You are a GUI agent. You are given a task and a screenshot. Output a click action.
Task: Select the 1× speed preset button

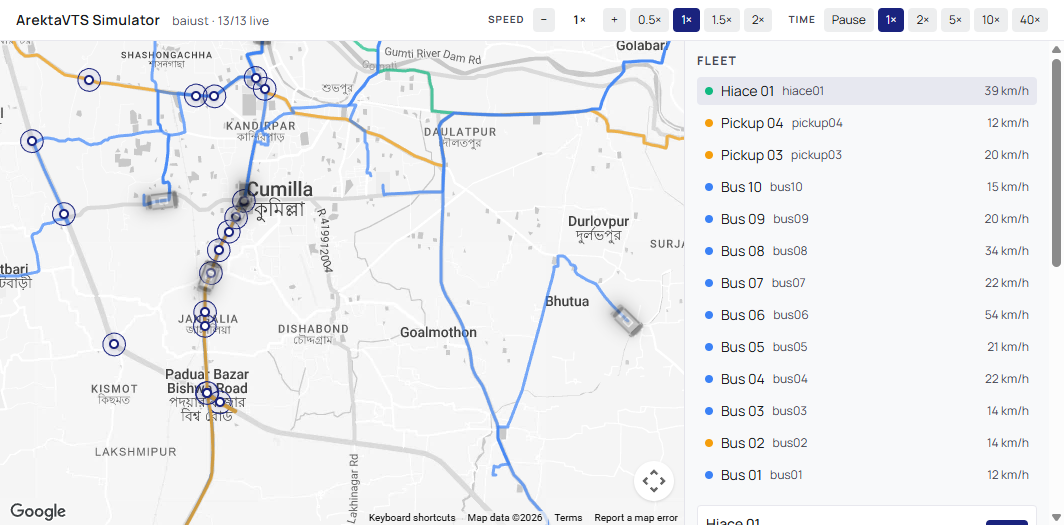(686, 20)
